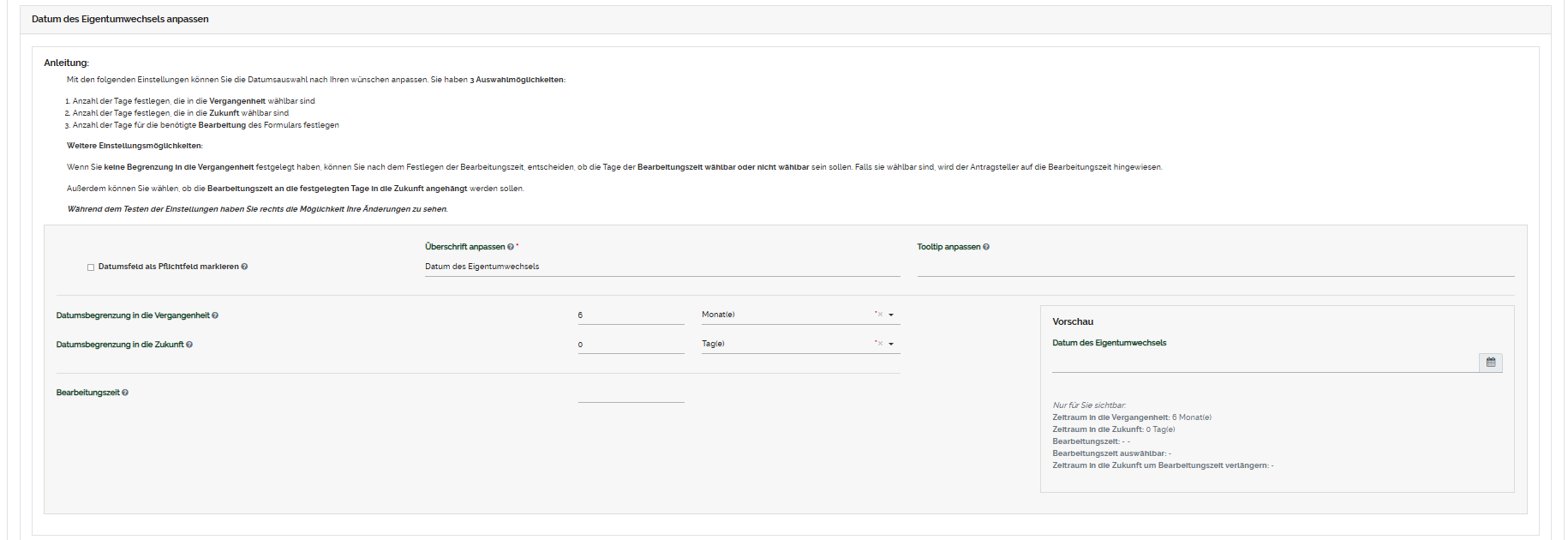Expand the Monat(e) unit dropdown arrow
The image size is (1568, 540).
[891, 315]
